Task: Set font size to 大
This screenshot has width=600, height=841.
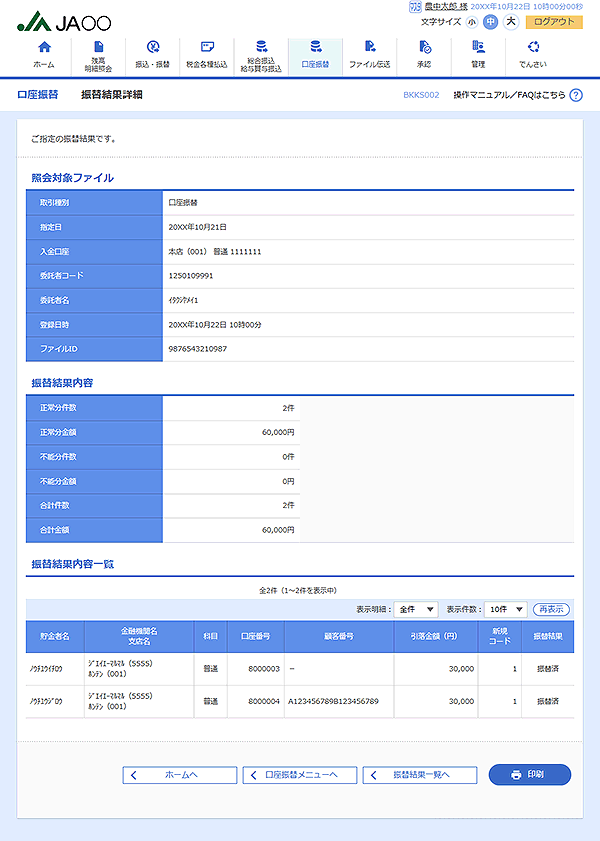Action: tap(511, 22)
